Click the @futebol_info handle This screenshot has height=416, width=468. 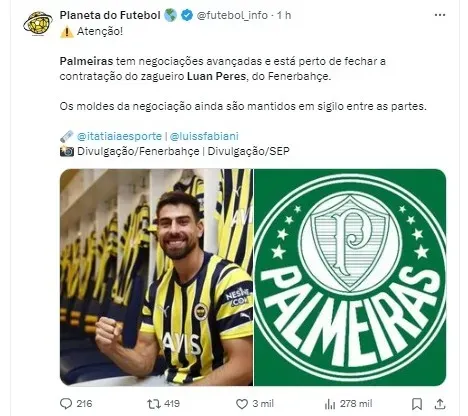coord(232,15)
